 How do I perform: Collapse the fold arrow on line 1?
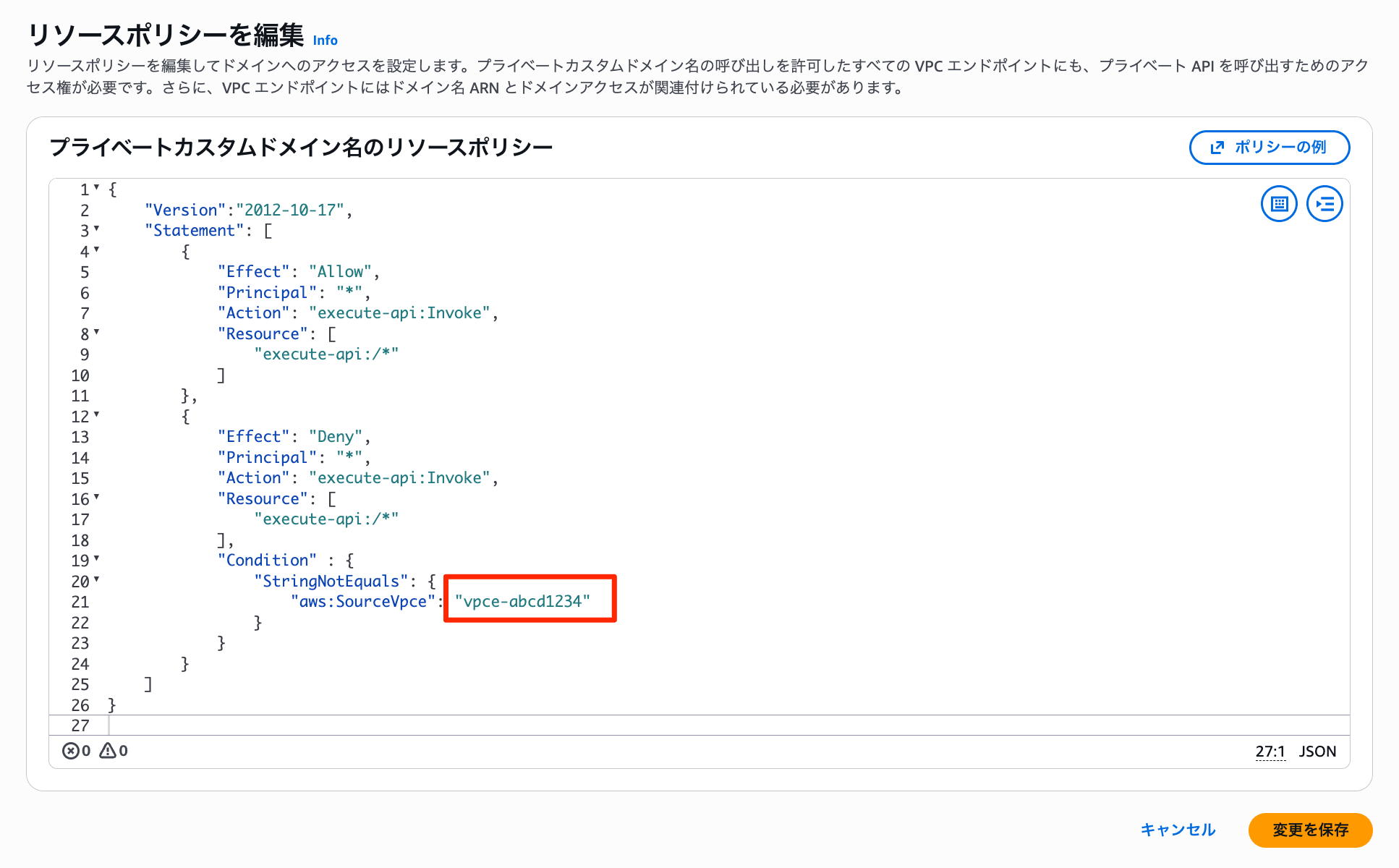click(x=96, y=188)
